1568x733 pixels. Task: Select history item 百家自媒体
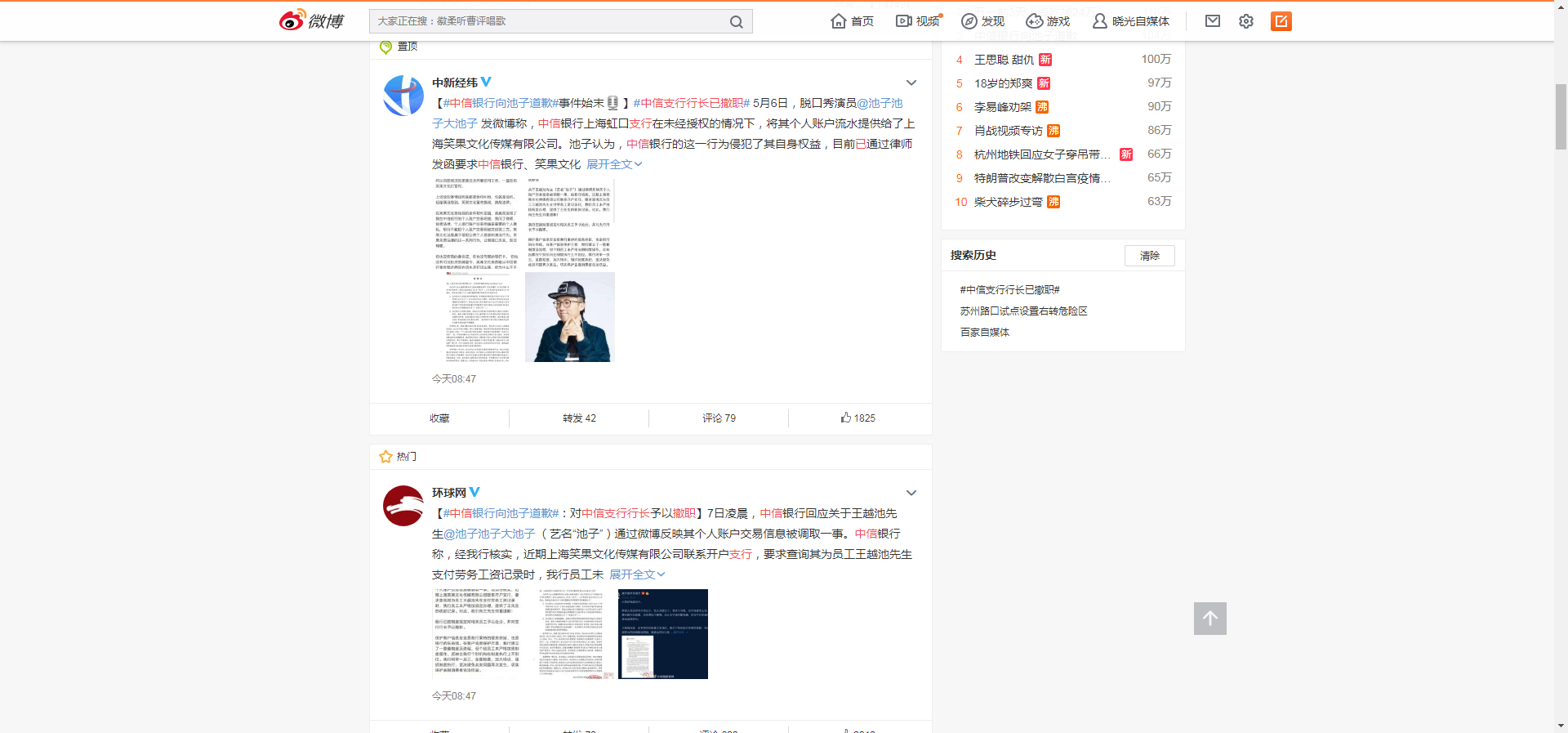click(985, 333)
